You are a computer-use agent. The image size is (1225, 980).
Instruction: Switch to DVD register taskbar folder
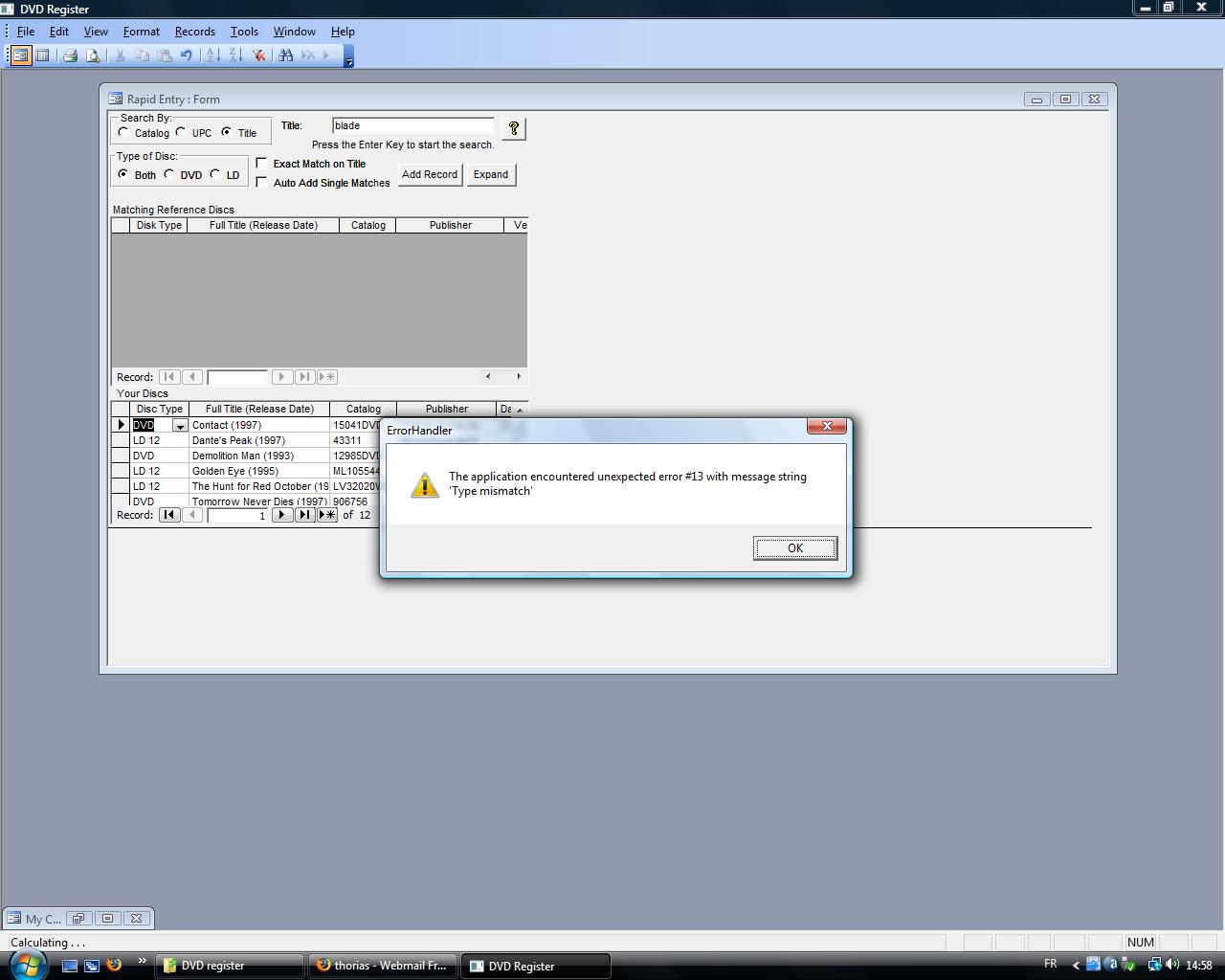pos(230,966)
